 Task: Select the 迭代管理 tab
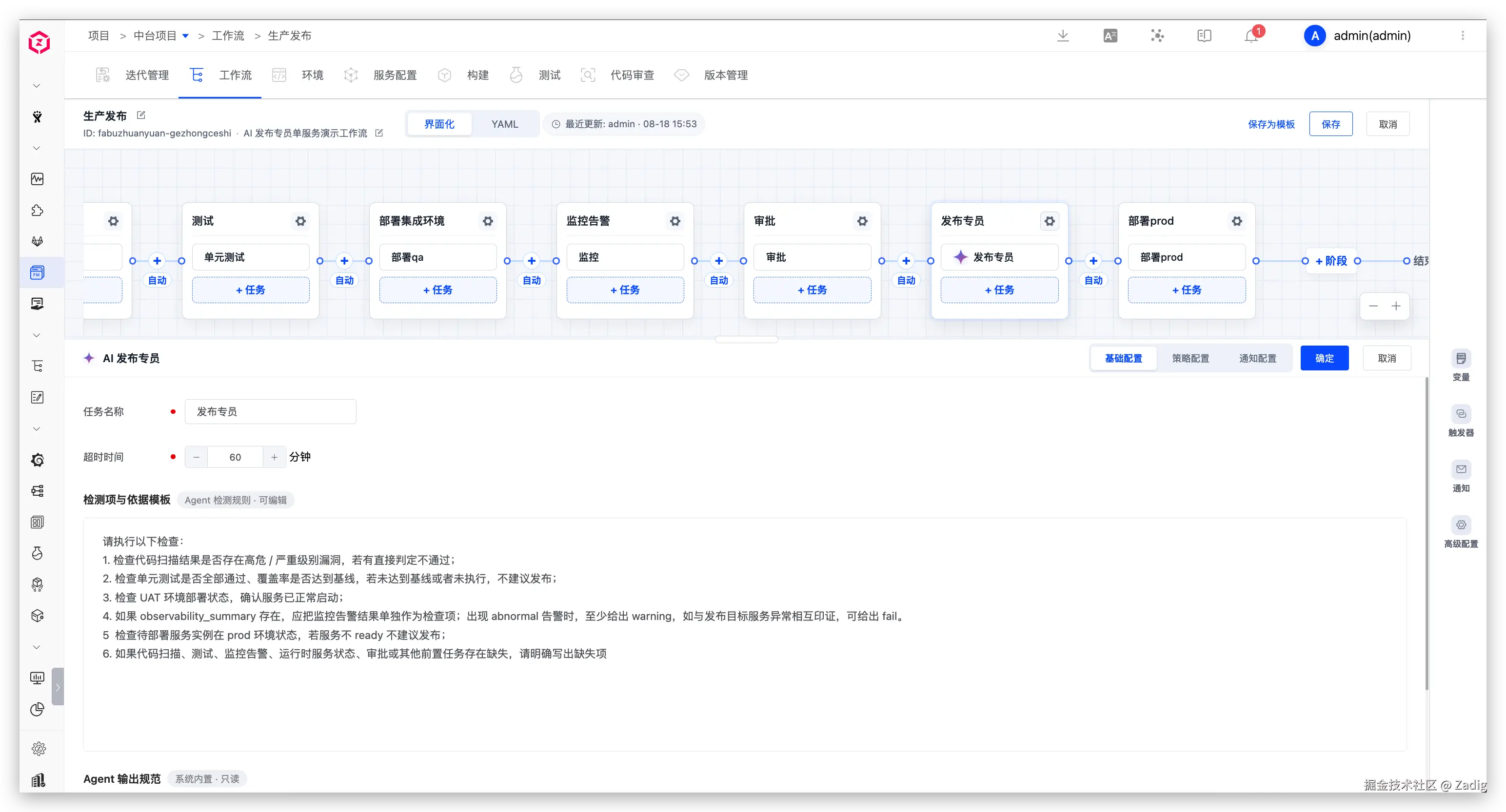click(132, 75)
